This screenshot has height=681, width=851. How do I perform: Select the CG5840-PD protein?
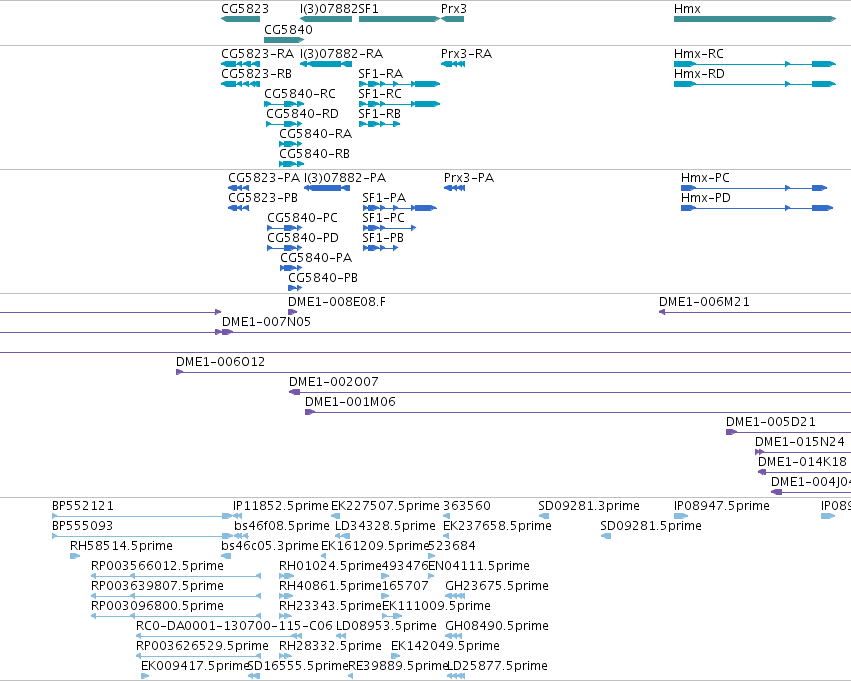click(x=284, y=249)
